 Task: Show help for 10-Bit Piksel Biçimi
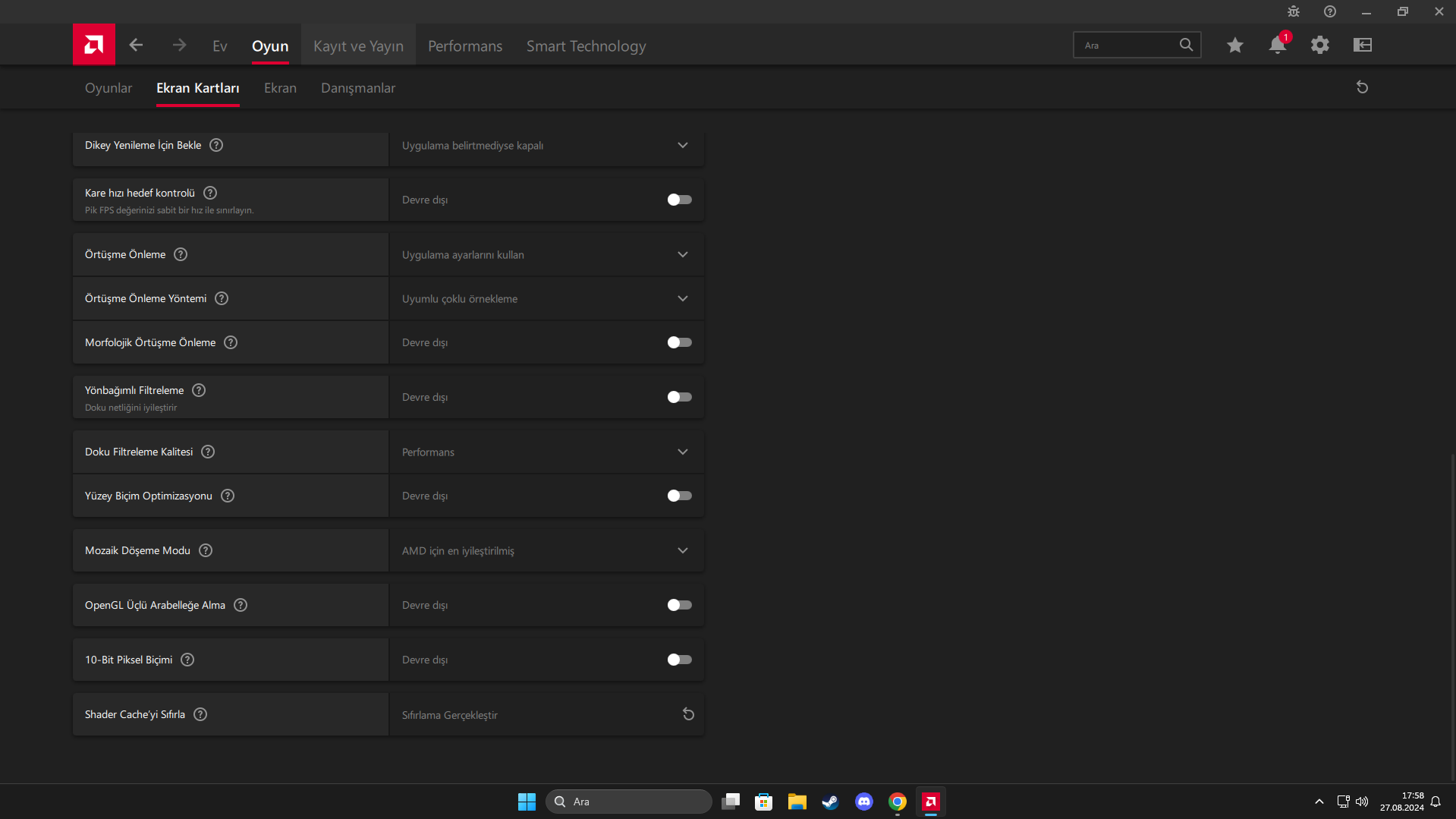(187, 660)
